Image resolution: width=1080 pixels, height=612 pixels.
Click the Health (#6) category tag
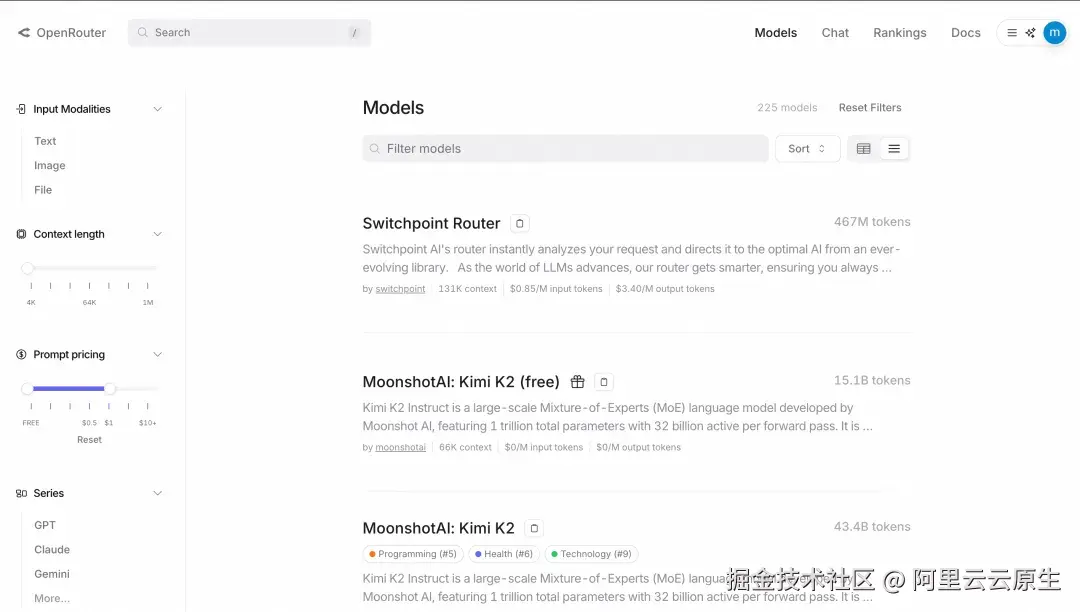(504, 554)
